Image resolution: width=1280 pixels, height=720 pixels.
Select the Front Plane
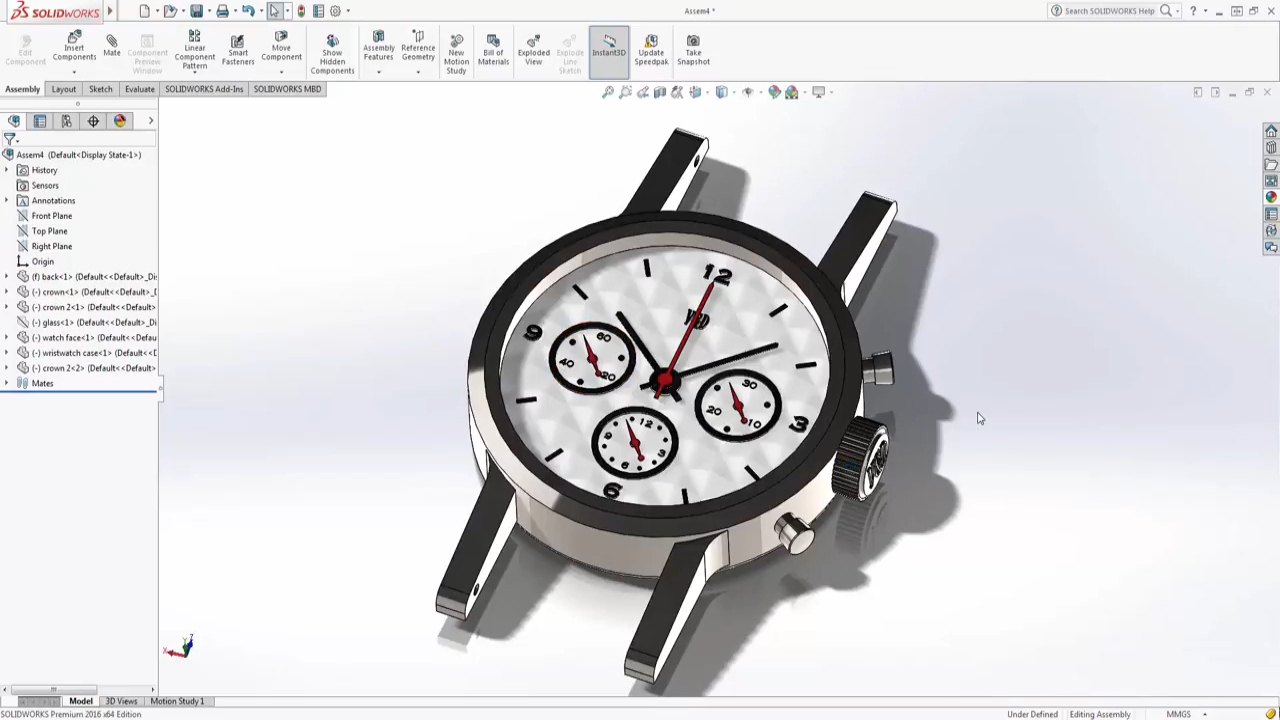(x=44, y=216)
